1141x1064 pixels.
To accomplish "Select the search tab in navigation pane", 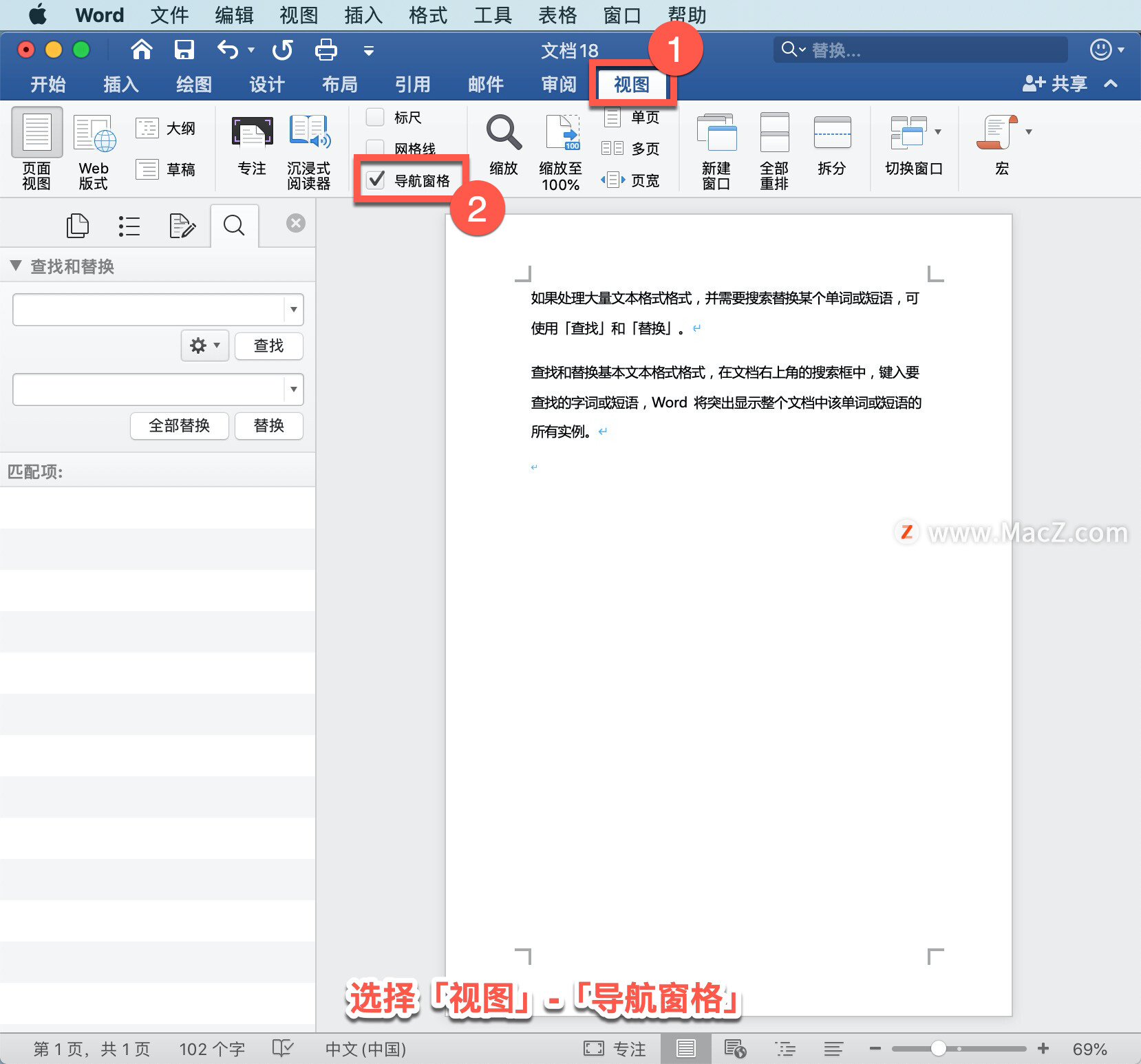I will (234, 225).
